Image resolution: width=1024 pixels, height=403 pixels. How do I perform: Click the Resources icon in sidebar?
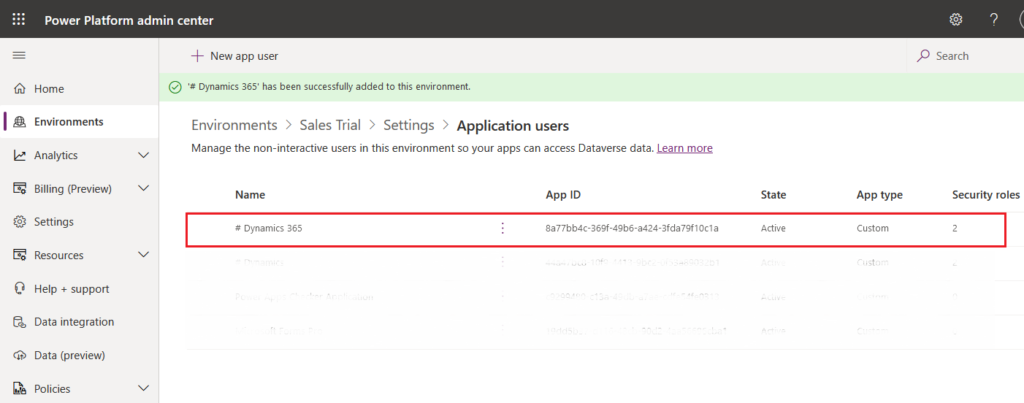20,255
